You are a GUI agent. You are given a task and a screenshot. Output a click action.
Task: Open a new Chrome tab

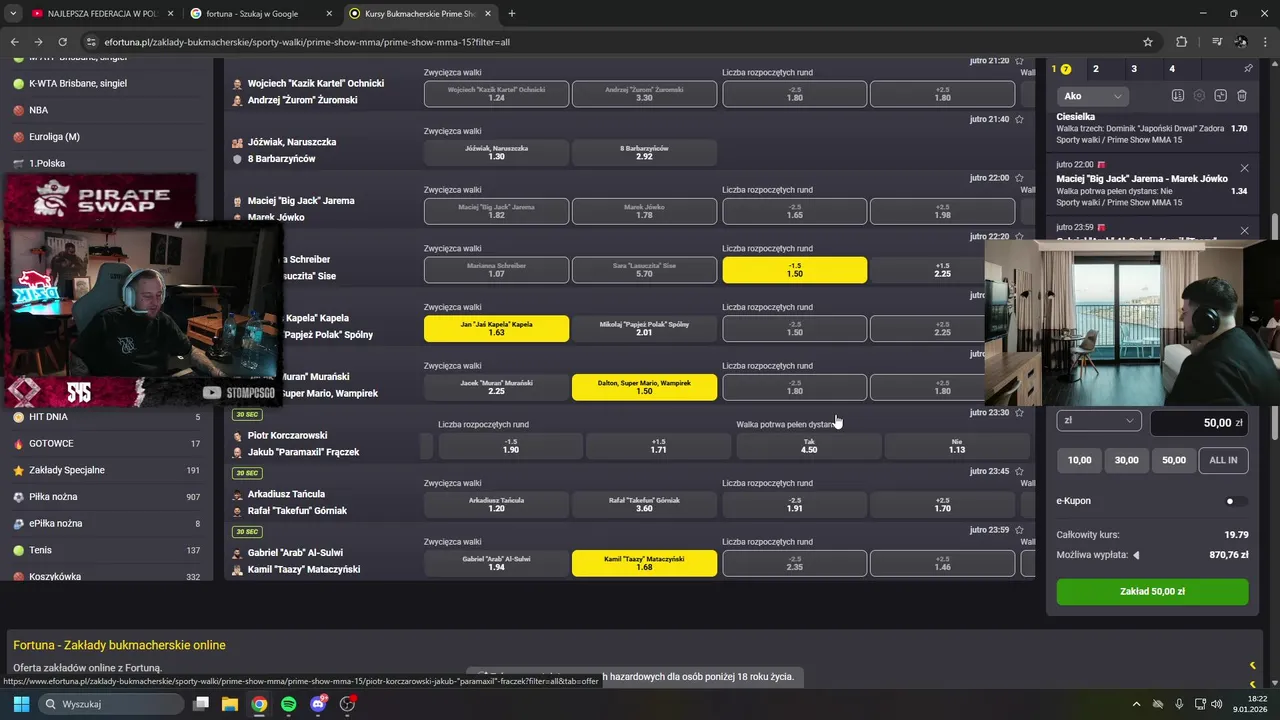[x=512, y=14]
